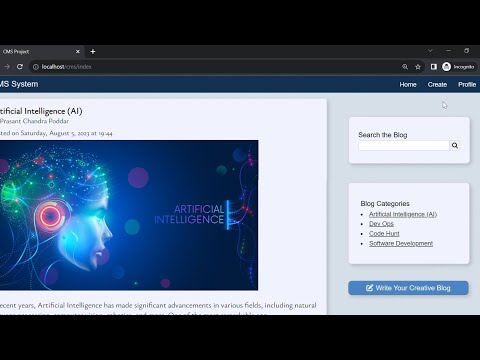The height and width of the screenshot is (360, 480).
Task: Close the CMS Project tab
Action: point(78,51)
